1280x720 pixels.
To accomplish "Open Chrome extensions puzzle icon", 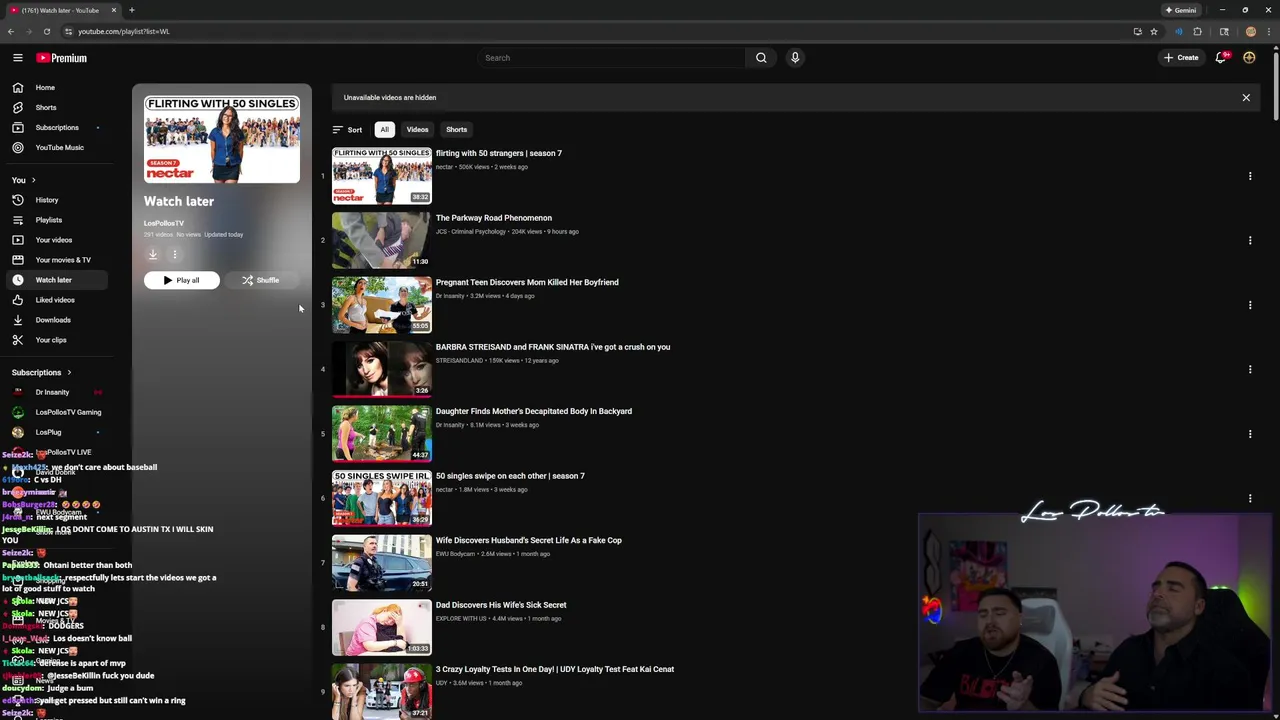I will pyautogui.click(x=1197, y=31).
